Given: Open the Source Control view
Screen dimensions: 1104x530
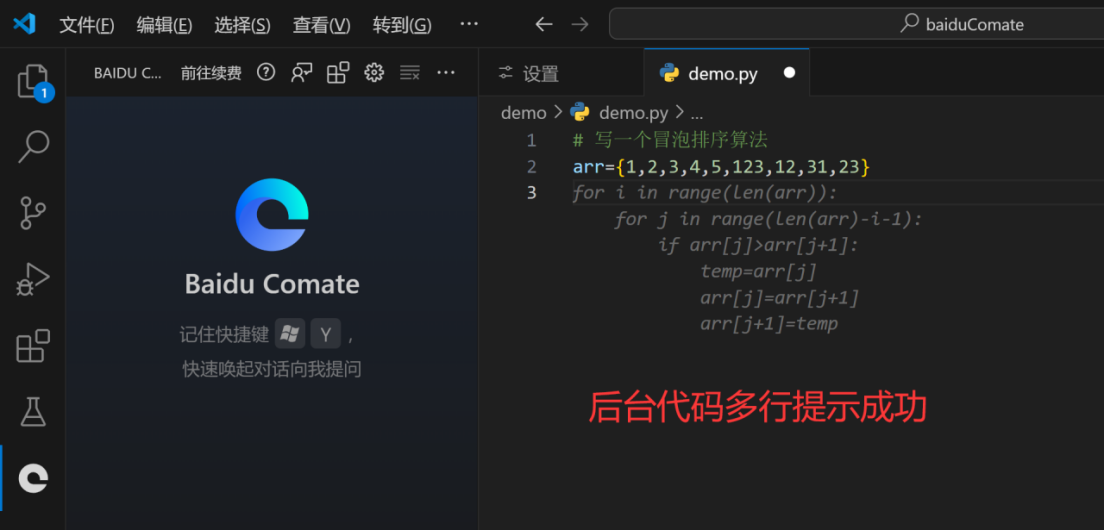Looking at the screenshot, I should click(x=33, y=213).
